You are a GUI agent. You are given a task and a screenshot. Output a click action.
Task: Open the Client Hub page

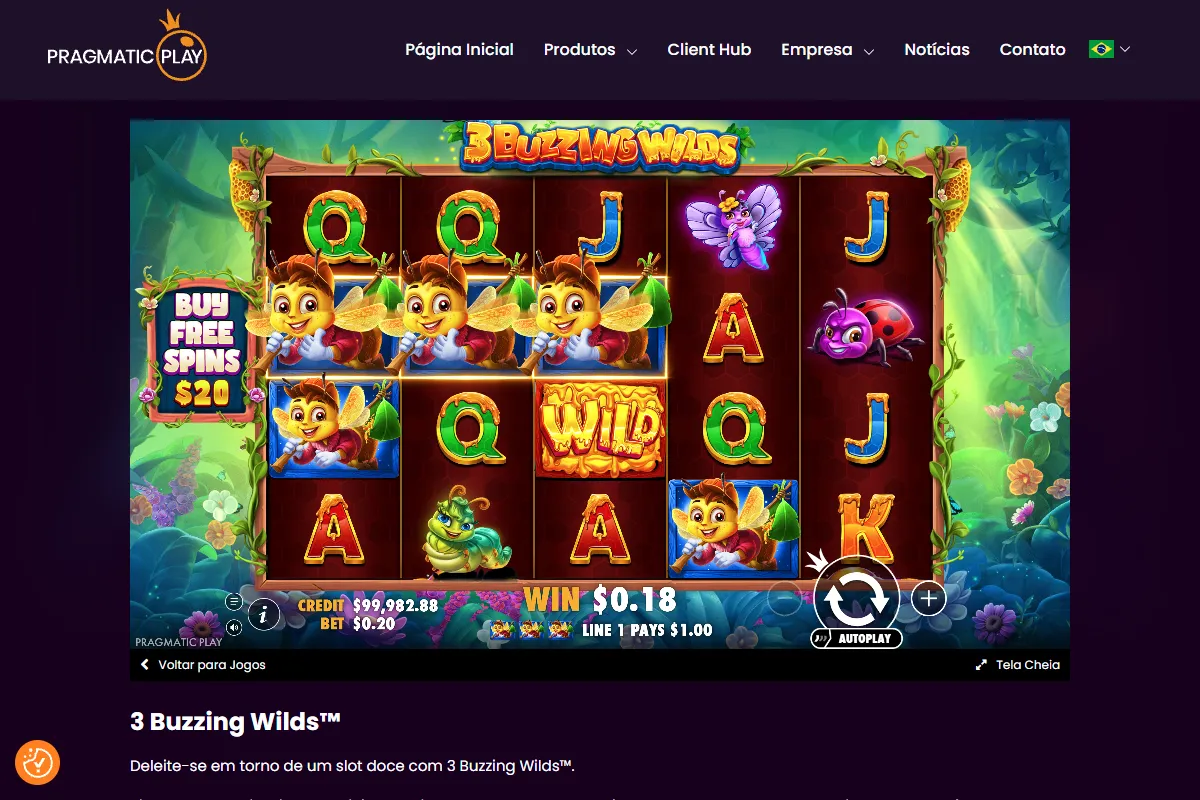(709, 49)
